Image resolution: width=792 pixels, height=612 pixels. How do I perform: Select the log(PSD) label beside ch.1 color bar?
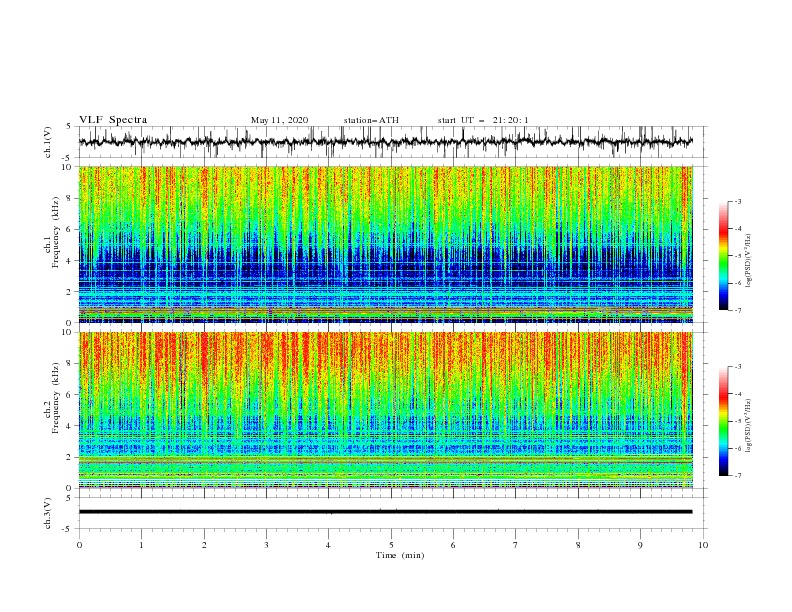pos(749,261)
